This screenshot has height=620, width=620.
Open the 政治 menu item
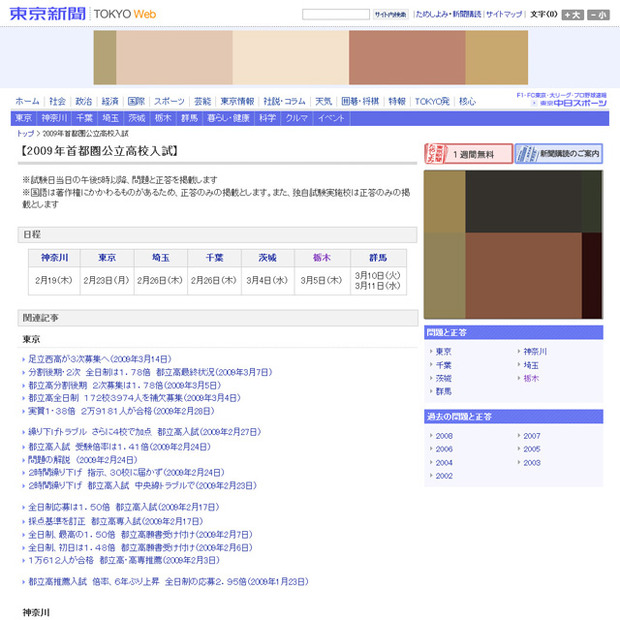(x=83, y=101)
